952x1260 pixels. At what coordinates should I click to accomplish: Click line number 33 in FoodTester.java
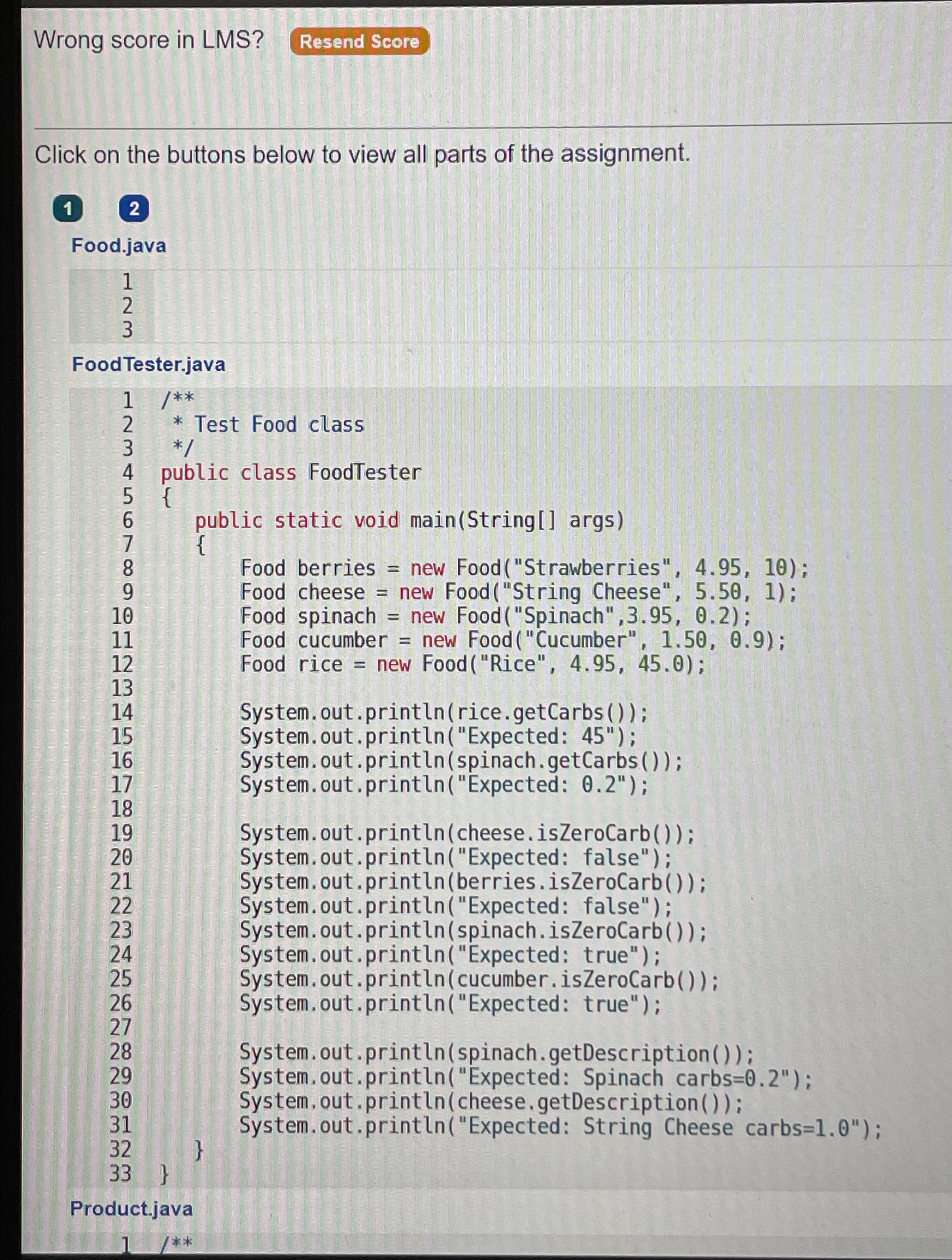(x=120, y=1173)
